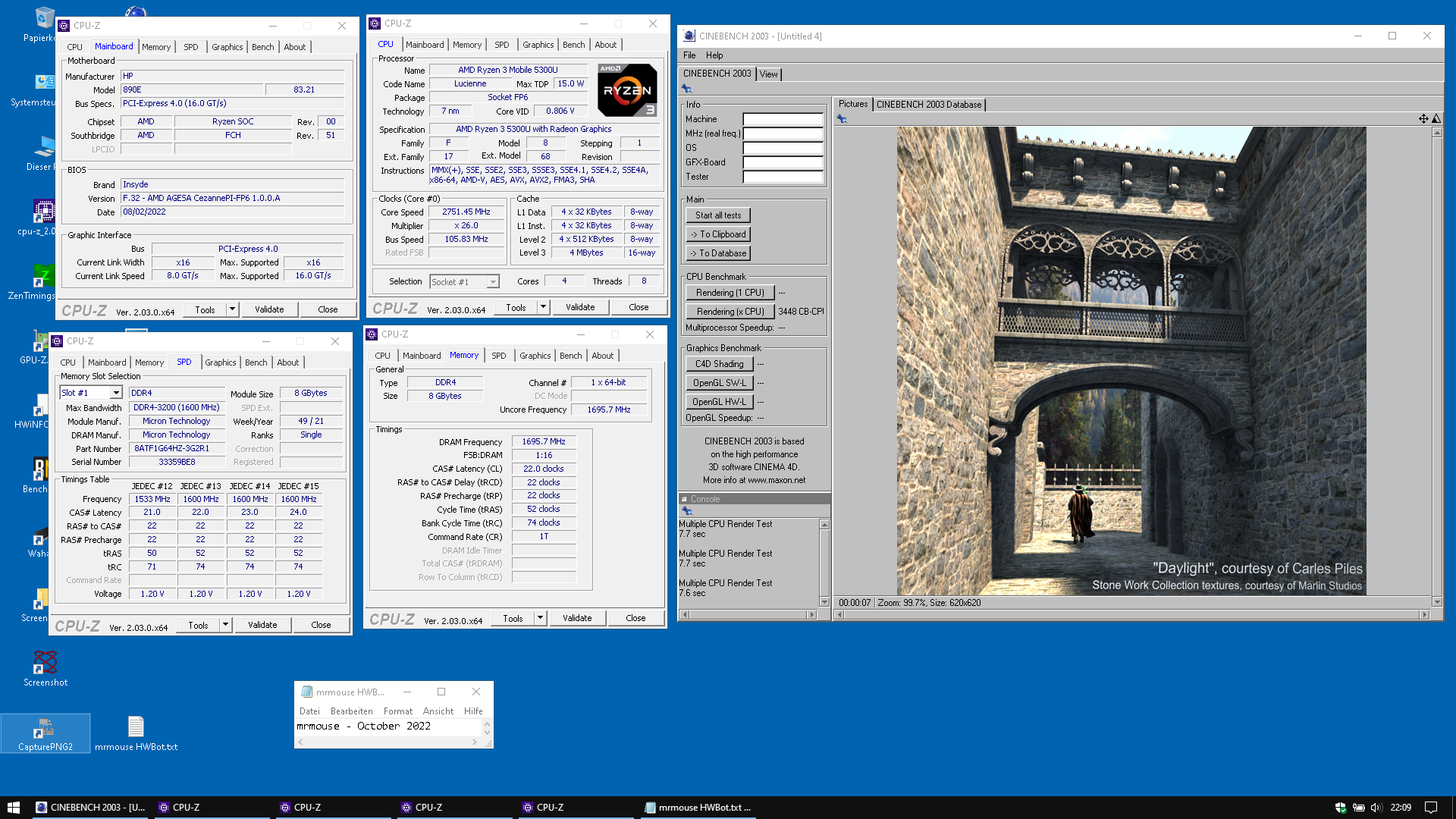Click the To Clipboard button
This screenshot has width=1456, height=819.
pyautogui.click(x=718, y=234)
